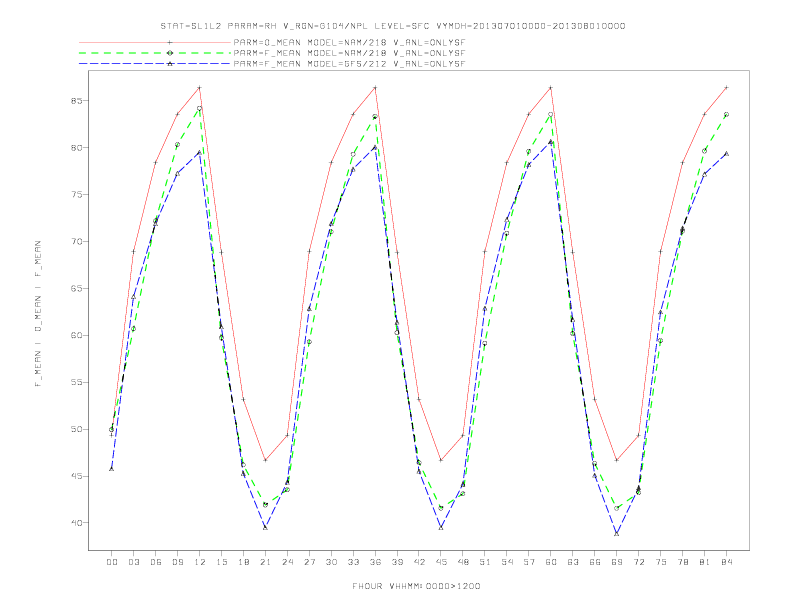
Task: Click x-axis tick label 24
Action: (287, 562)
